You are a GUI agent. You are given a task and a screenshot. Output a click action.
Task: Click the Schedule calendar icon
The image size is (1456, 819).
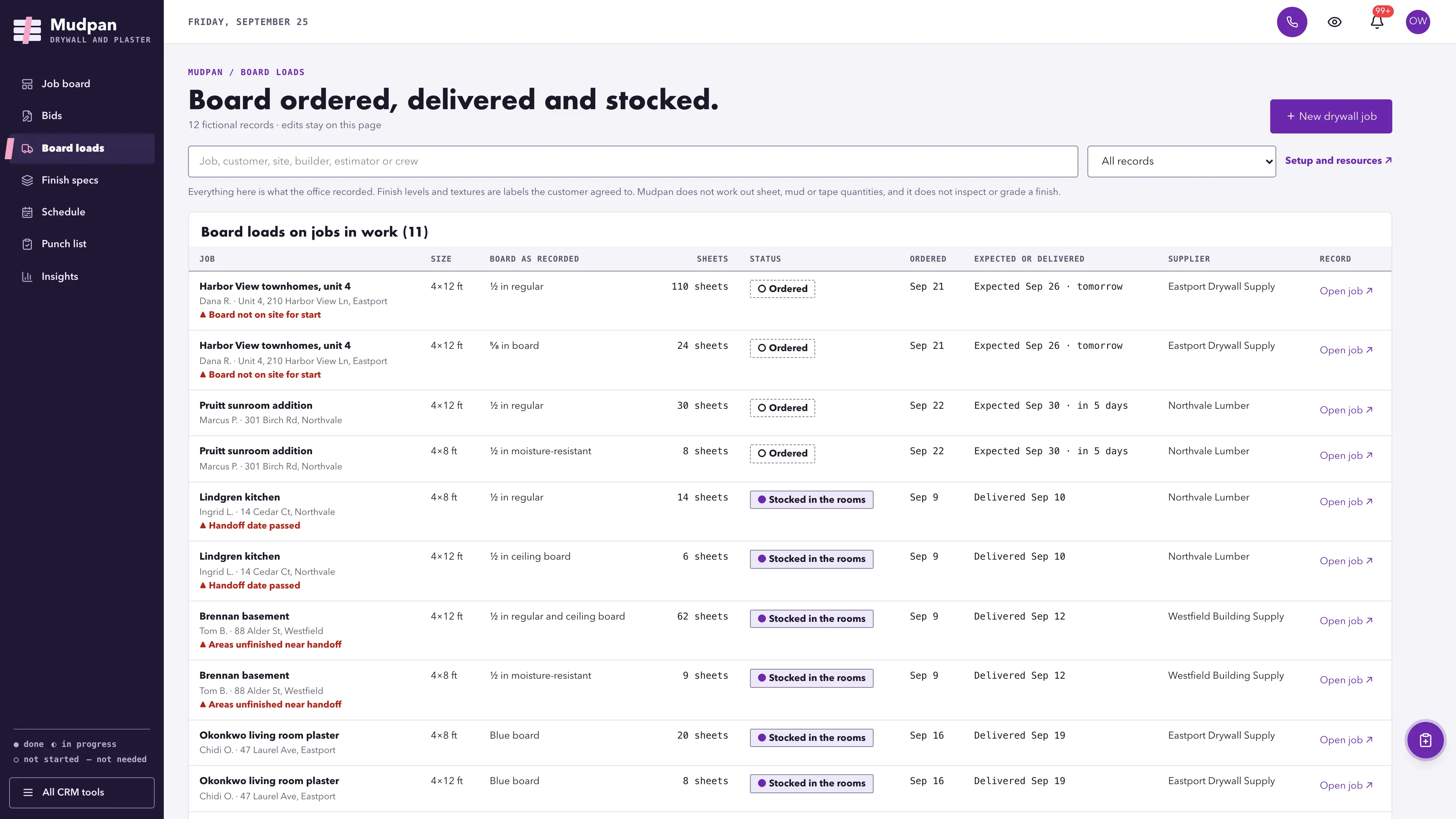click(x=27, y=212)
